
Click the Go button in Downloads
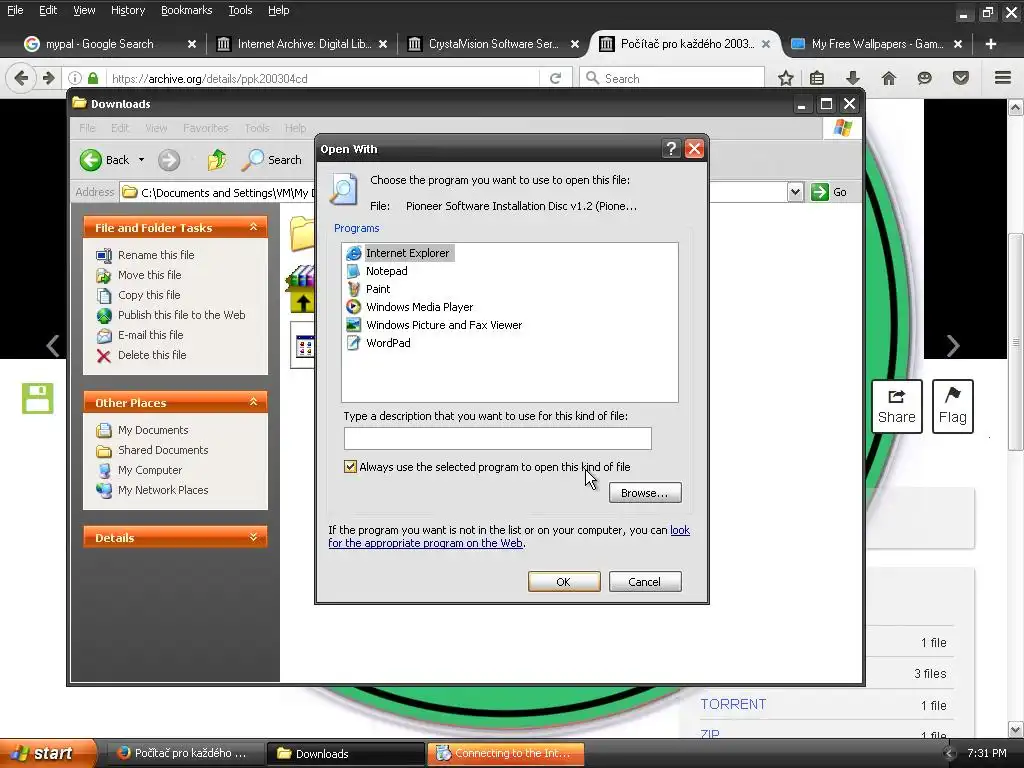pyautogui.click(x=829, y=192)
